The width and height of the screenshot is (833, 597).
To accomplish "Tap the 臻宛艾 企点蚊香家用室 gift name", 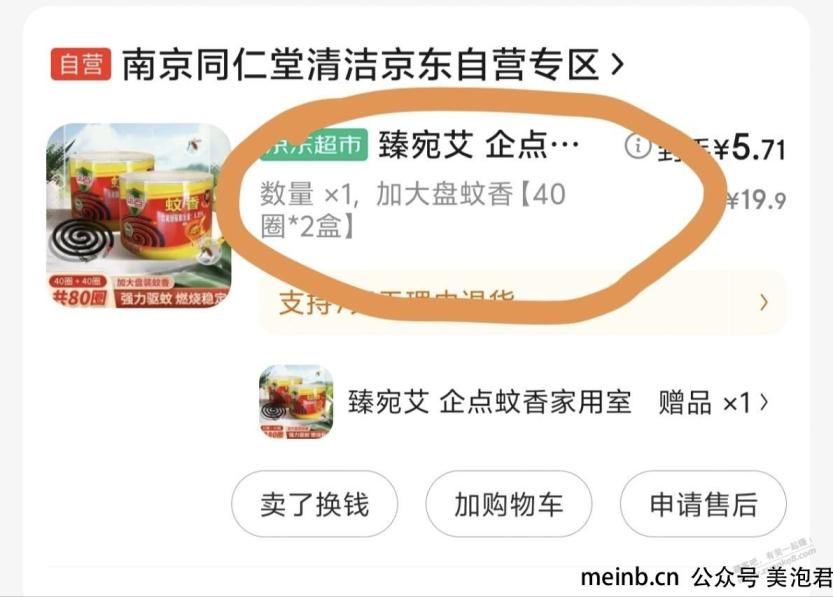I will click(x=489, y=402).
